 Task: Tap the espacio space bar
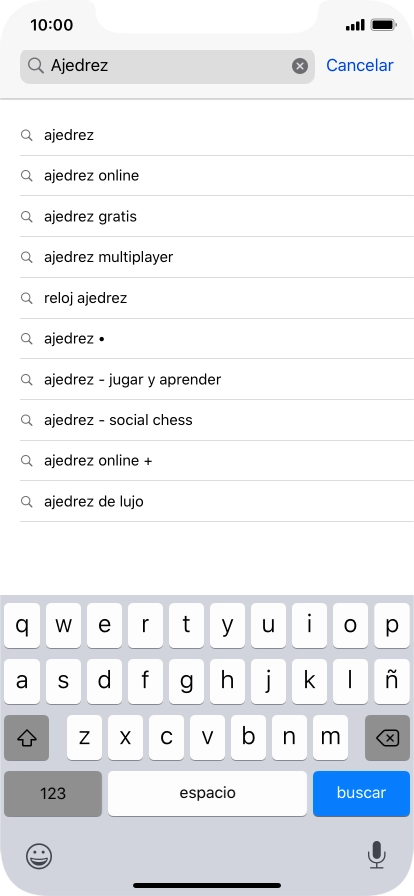[x=207, y=793]
